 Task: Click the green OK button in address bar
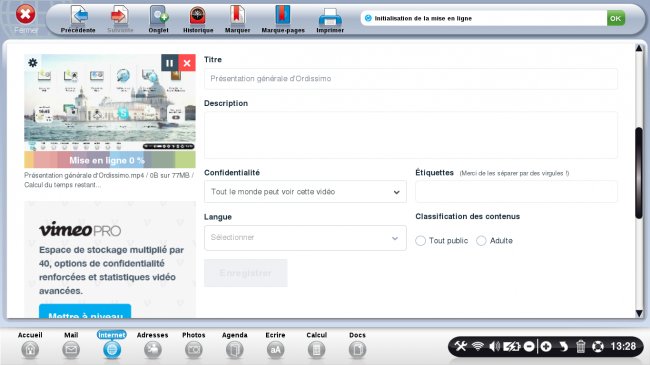(x=616, y=18)
